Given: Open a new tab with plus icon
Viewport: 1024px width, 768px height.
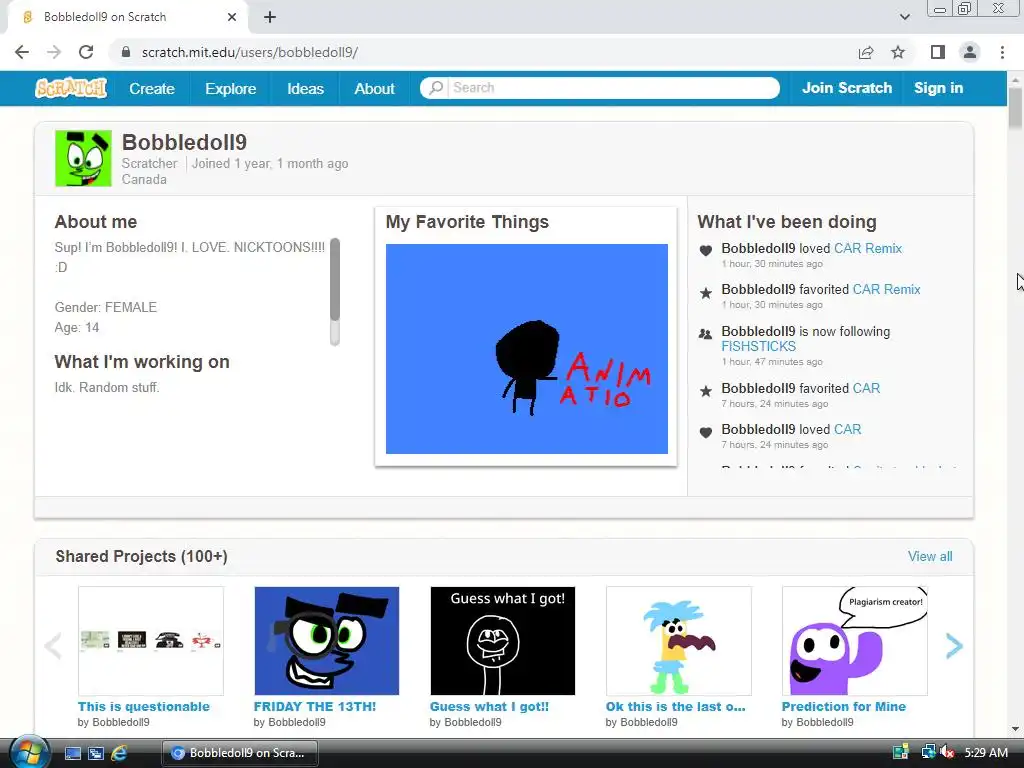Looking at the screenshot, I should coord(270,17).
